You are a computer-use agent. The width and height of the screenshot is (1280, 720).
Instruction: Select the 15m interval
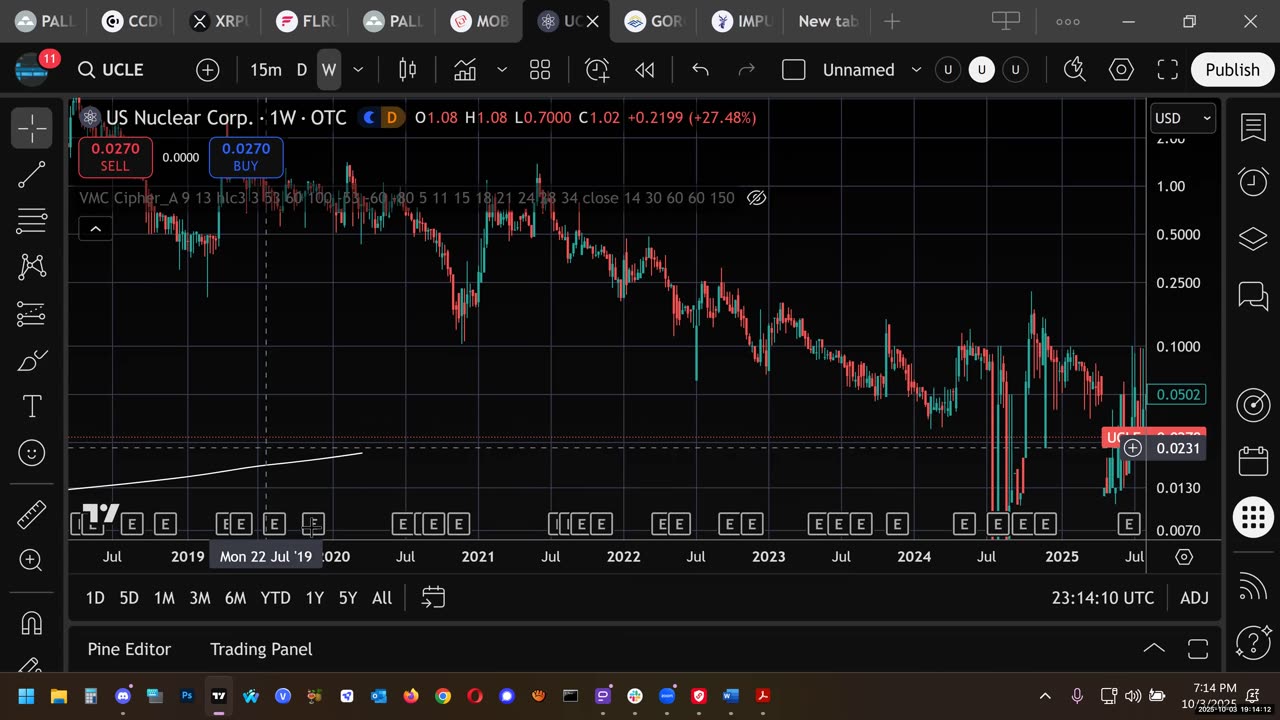tap(266, 69)
